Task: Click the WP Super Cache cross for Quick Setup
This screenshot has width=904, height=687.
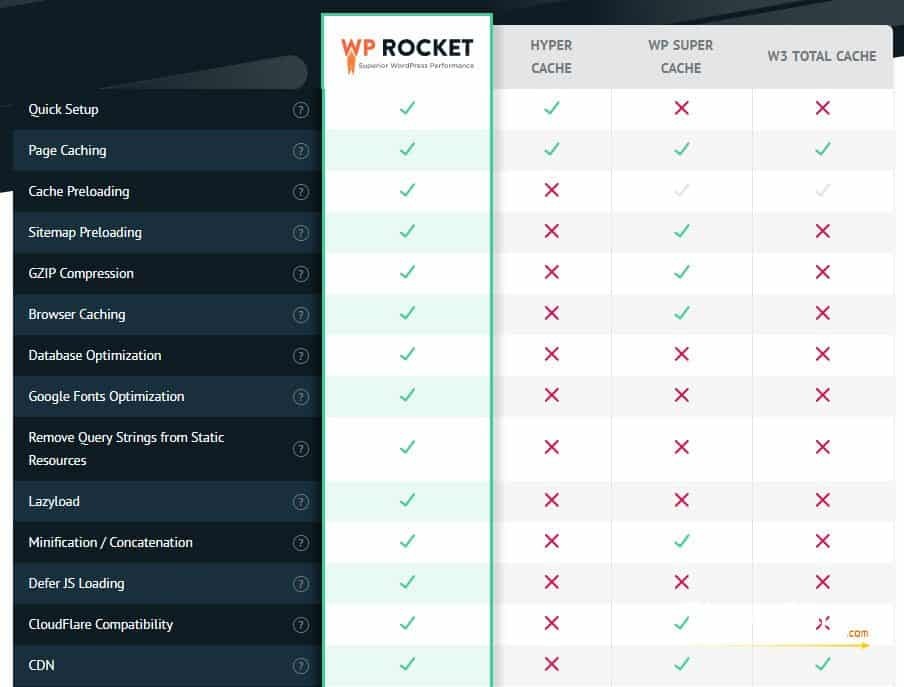Action: 681,108
